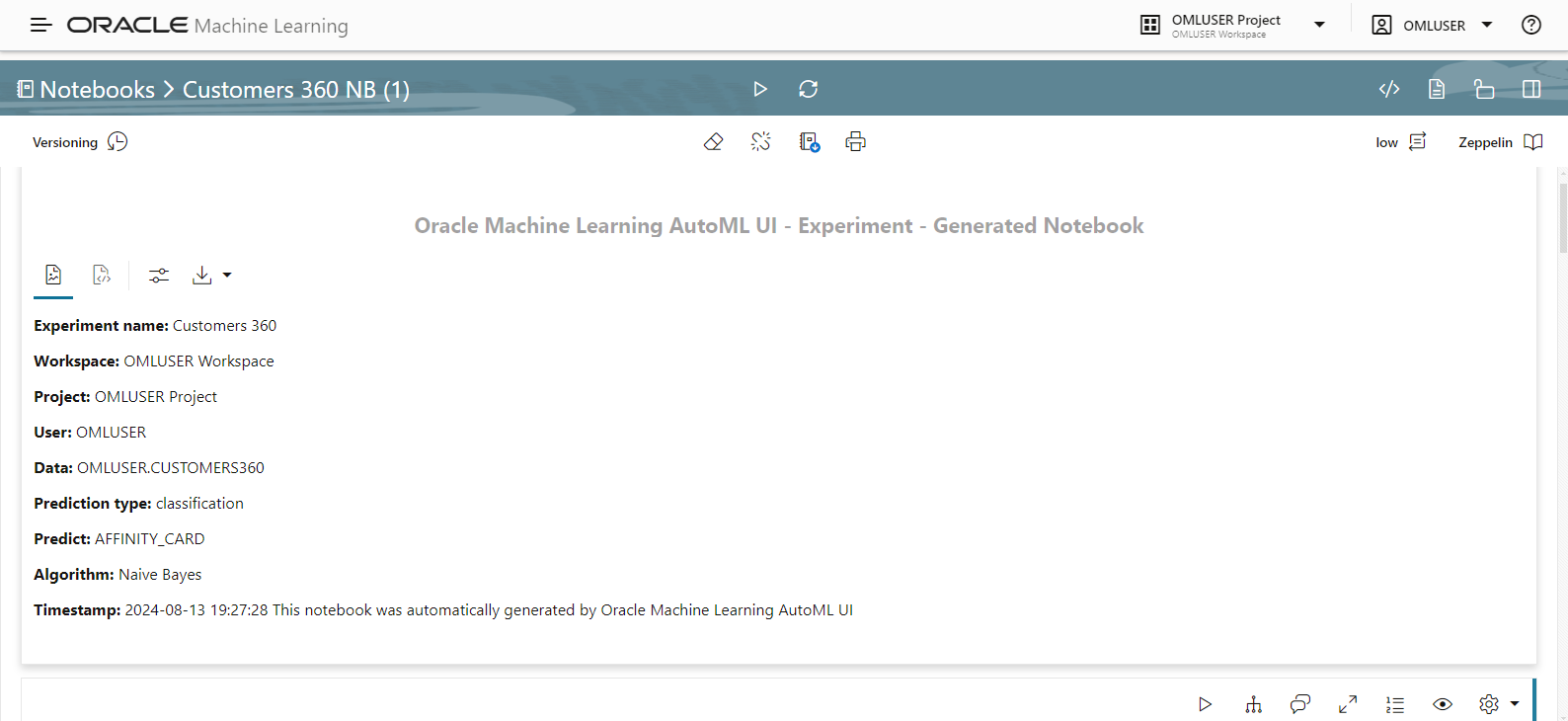Clear results with the eraser icon
The width and height of the screenshot is (1568, 721).
713,142
